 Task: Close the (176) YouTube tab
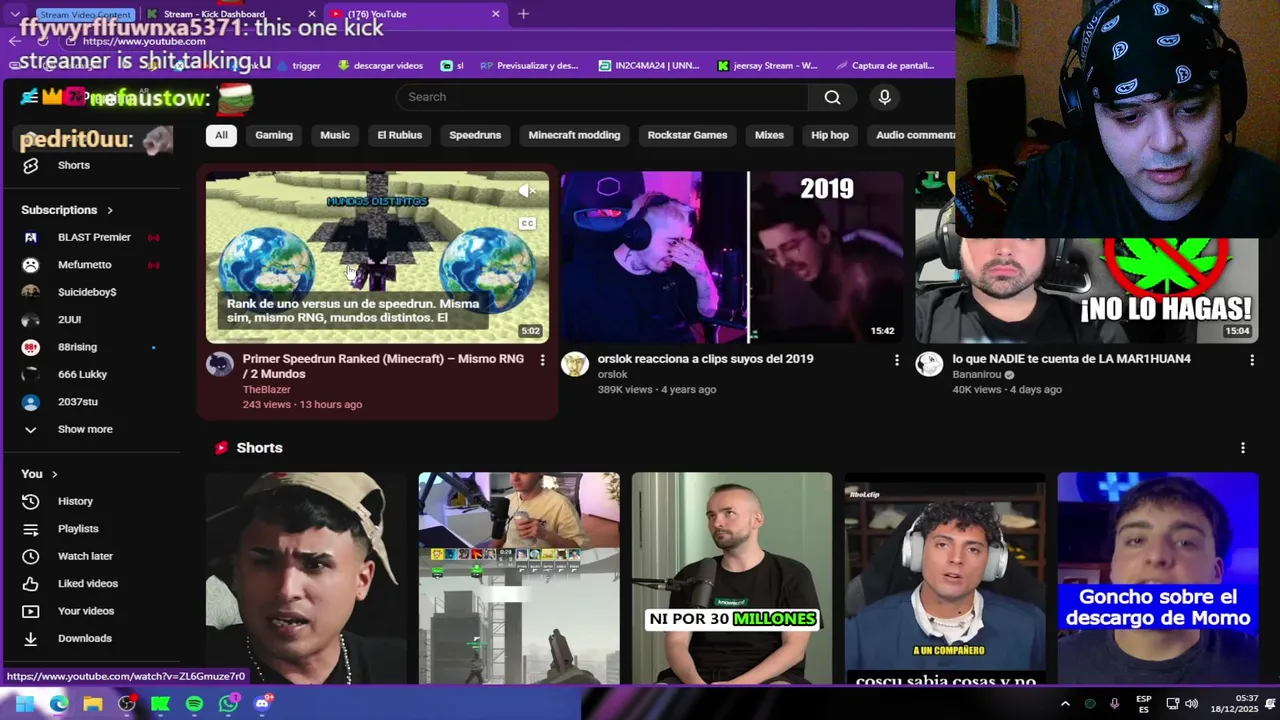click(x=495, y=14)
